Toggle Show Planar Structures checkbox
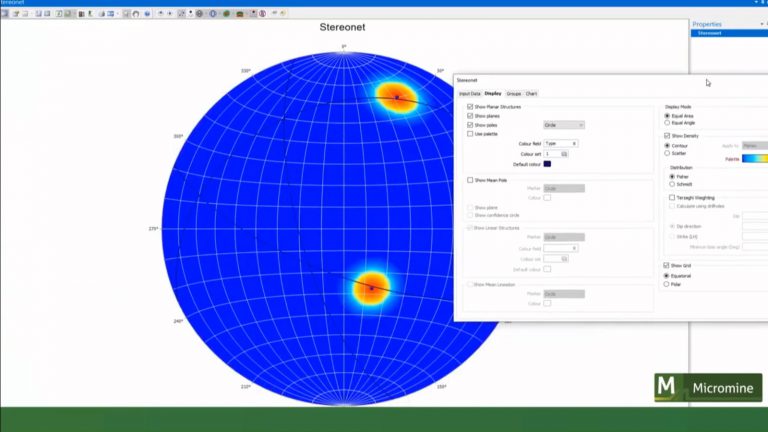This screenshot has width=768, height=432. 470,107
